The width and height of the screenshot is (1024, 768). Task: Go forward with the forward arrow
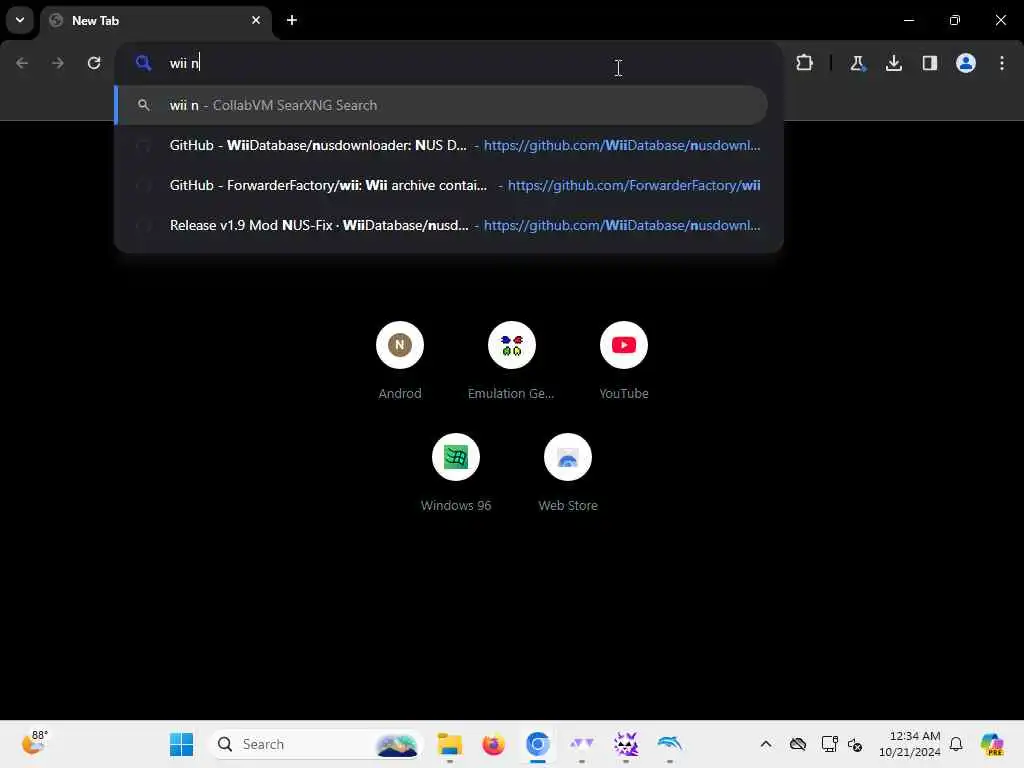click(58, 63)
